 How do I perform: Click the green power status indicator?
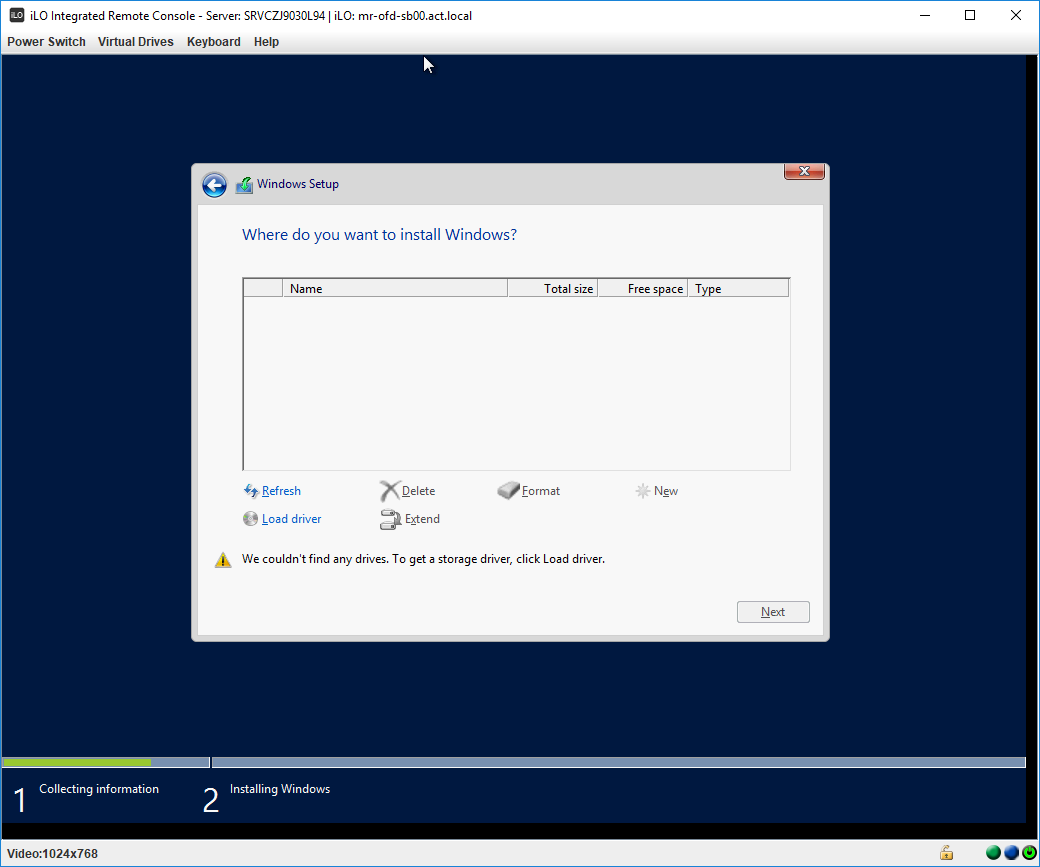coord(1029,853)
